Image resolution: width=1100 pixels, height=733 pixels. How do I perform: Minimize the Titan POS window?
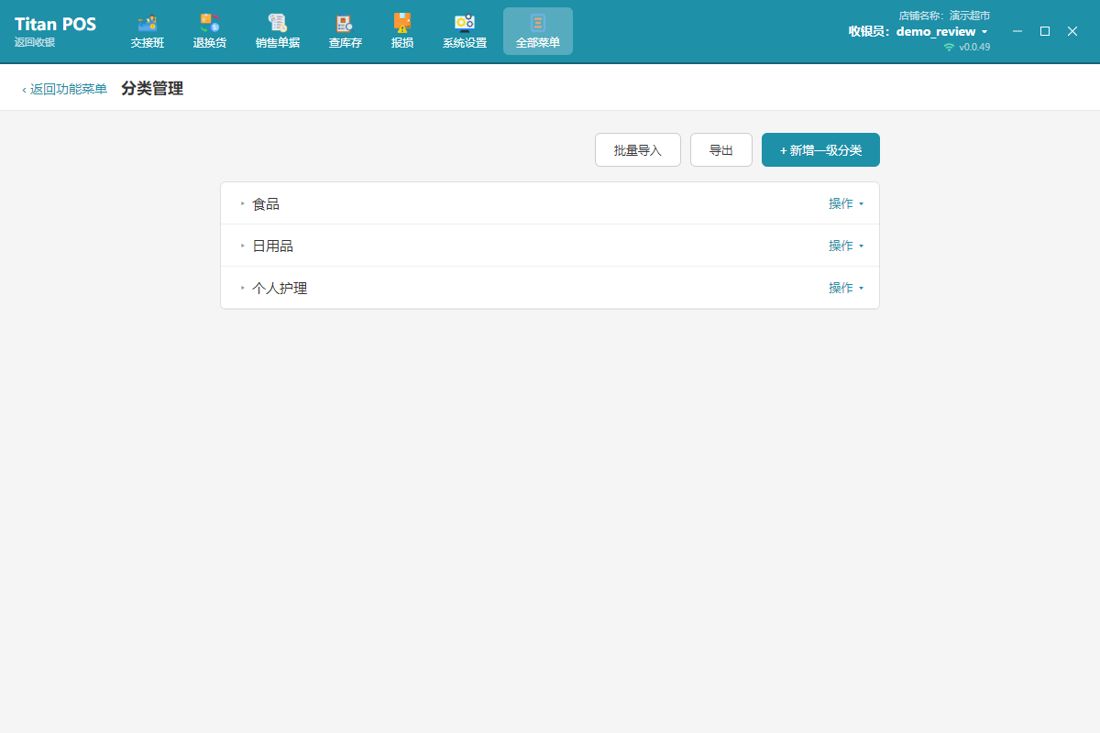coord(1017,31)
